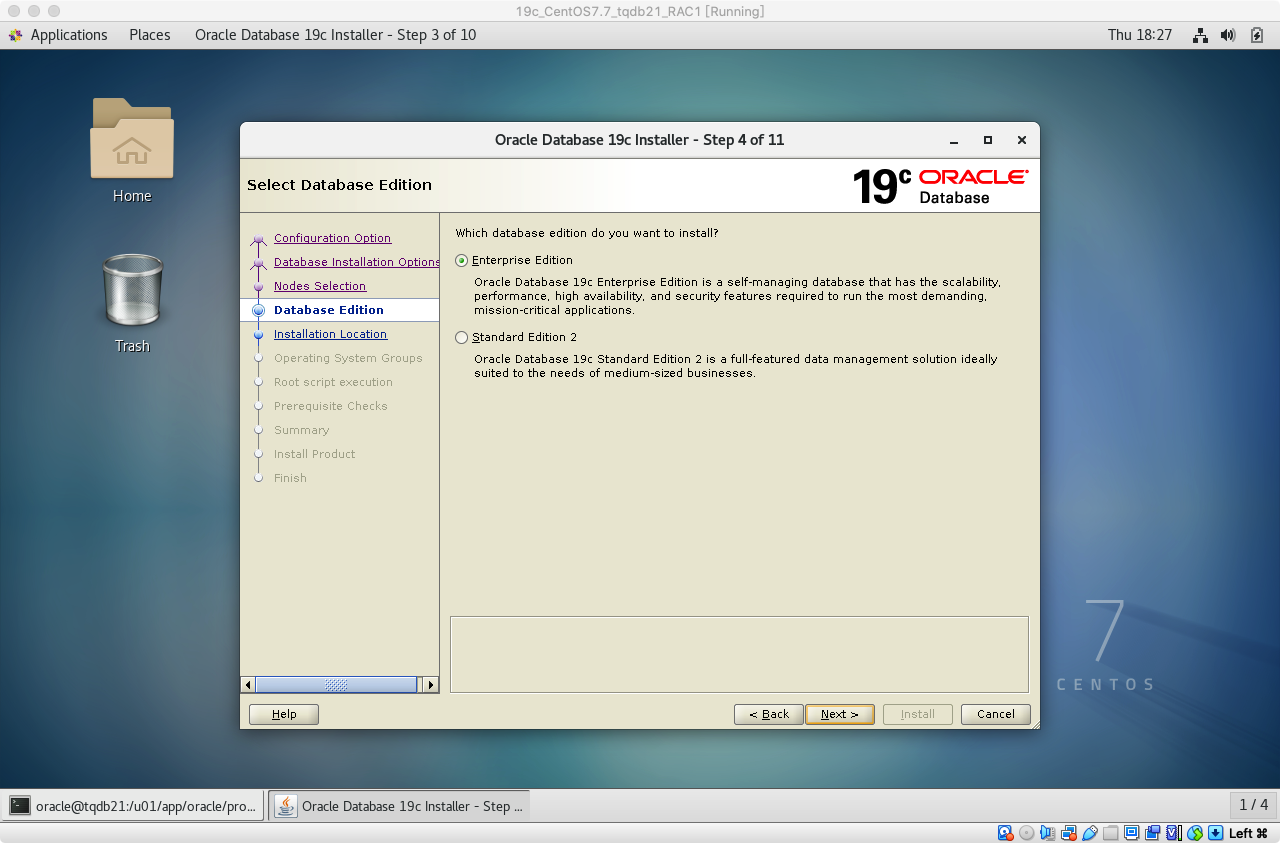Switch to the oracle@tqdb21 terminal taskbar item
Viewport: 1280px width, 843px height.
(133, 806)
